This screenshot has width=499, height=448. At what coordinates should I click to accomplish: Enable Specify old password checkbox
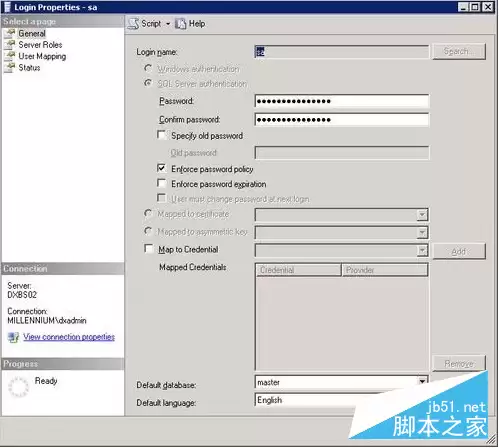coord(161,135)
